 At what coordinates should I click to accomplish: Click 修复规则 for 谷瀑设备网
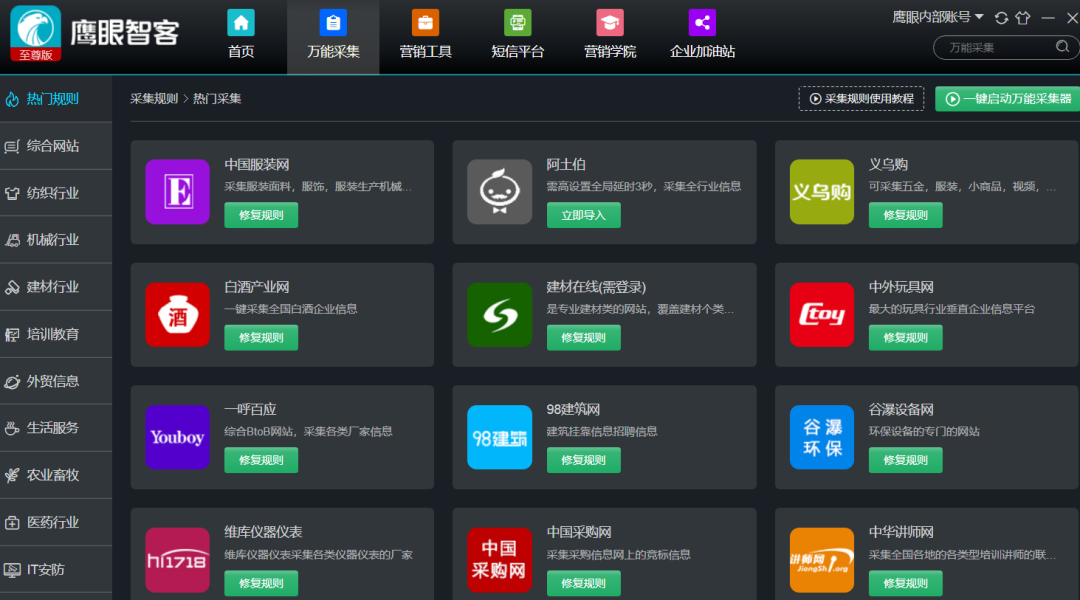click(905, 460)
